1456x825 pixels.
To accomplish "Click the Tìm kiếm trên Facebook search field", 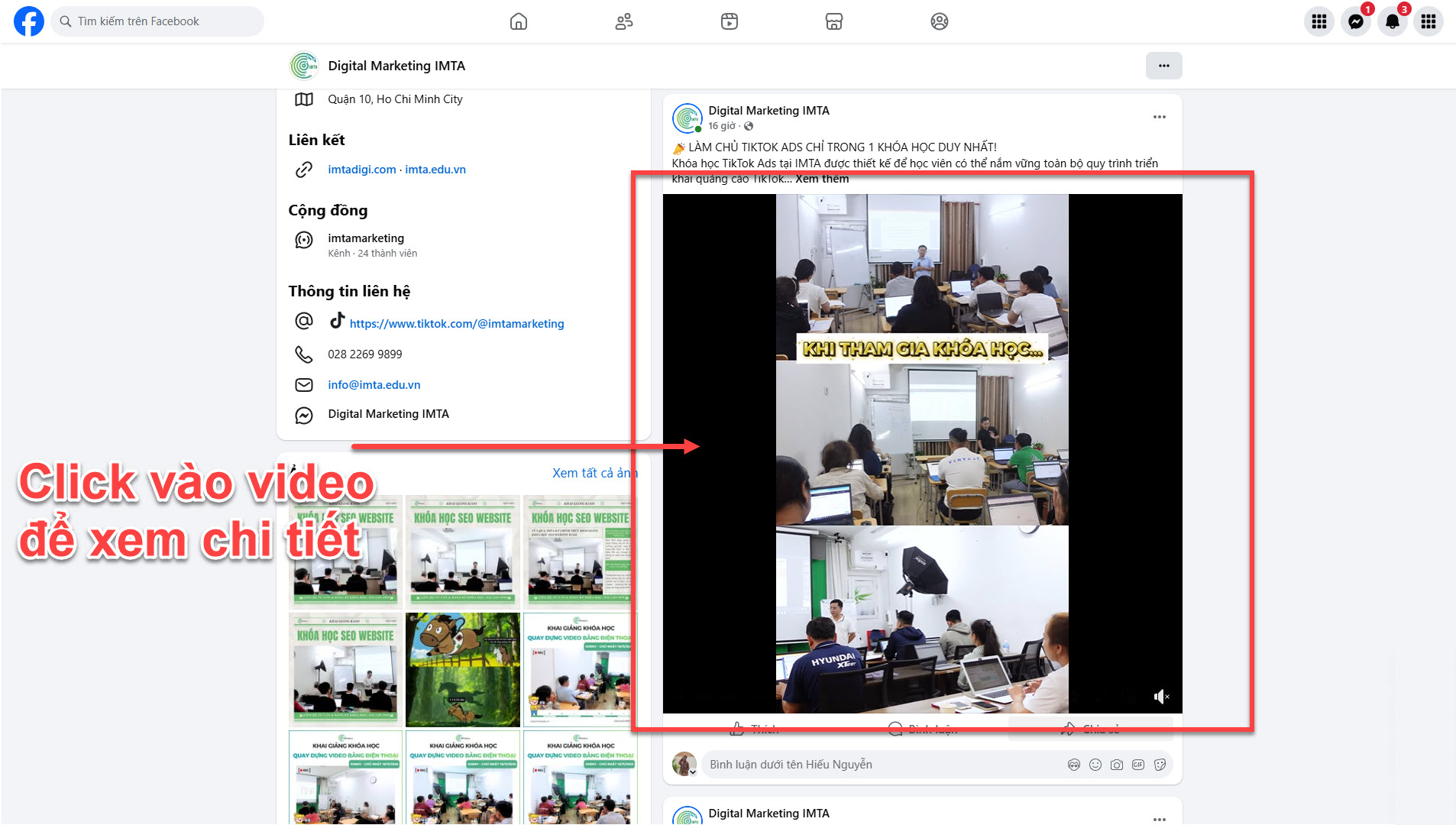I will [x=157, y=21].
